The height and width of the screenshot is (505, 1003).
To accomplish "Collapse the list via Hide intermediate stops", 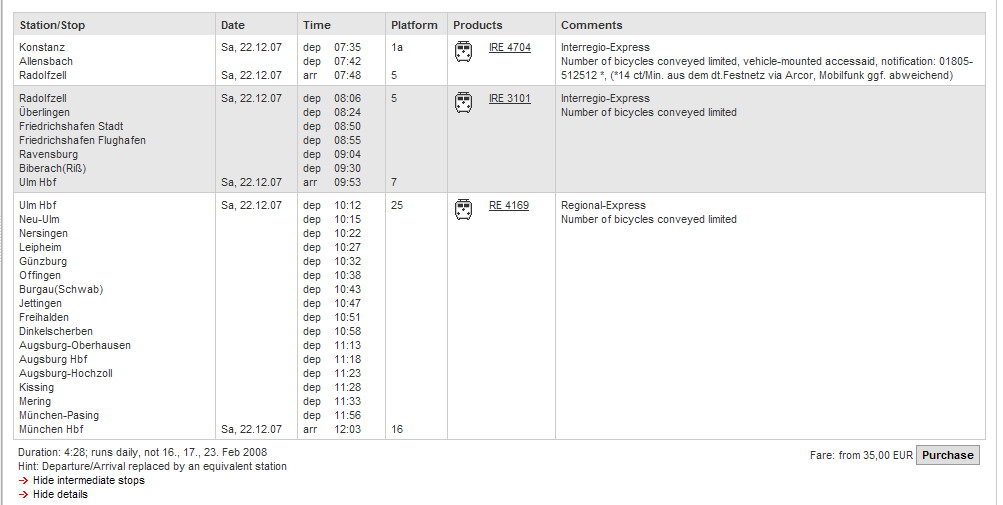I will pyautogui.click(x=89, y=481).
